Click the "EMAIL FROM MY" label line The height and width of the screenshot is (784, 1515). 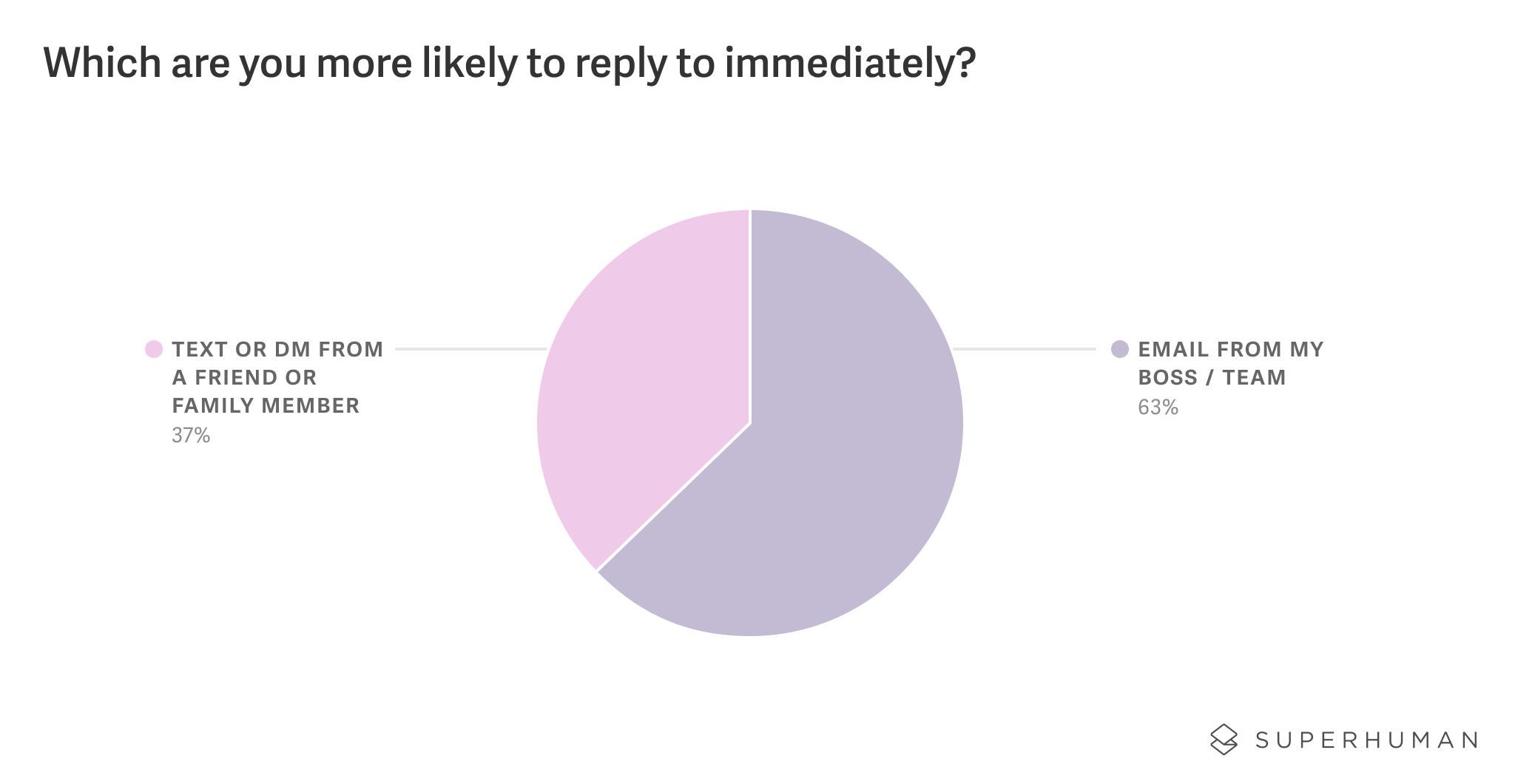point(1231,349)
